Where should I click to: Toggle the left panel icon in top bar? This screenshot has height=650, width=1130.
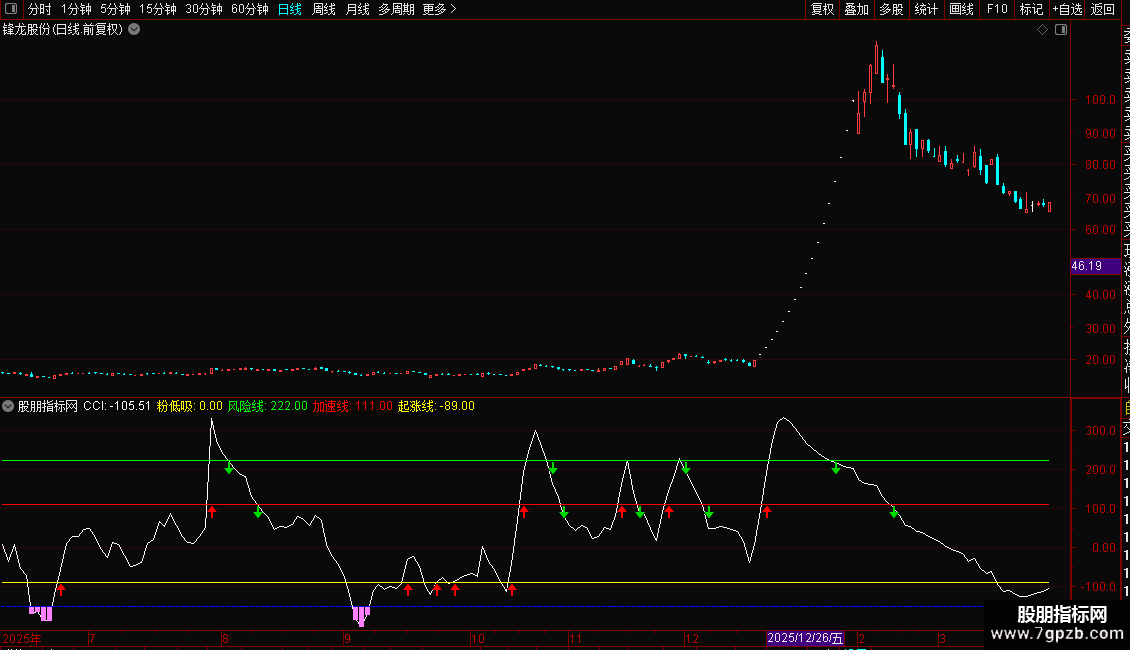coord(11,9)
